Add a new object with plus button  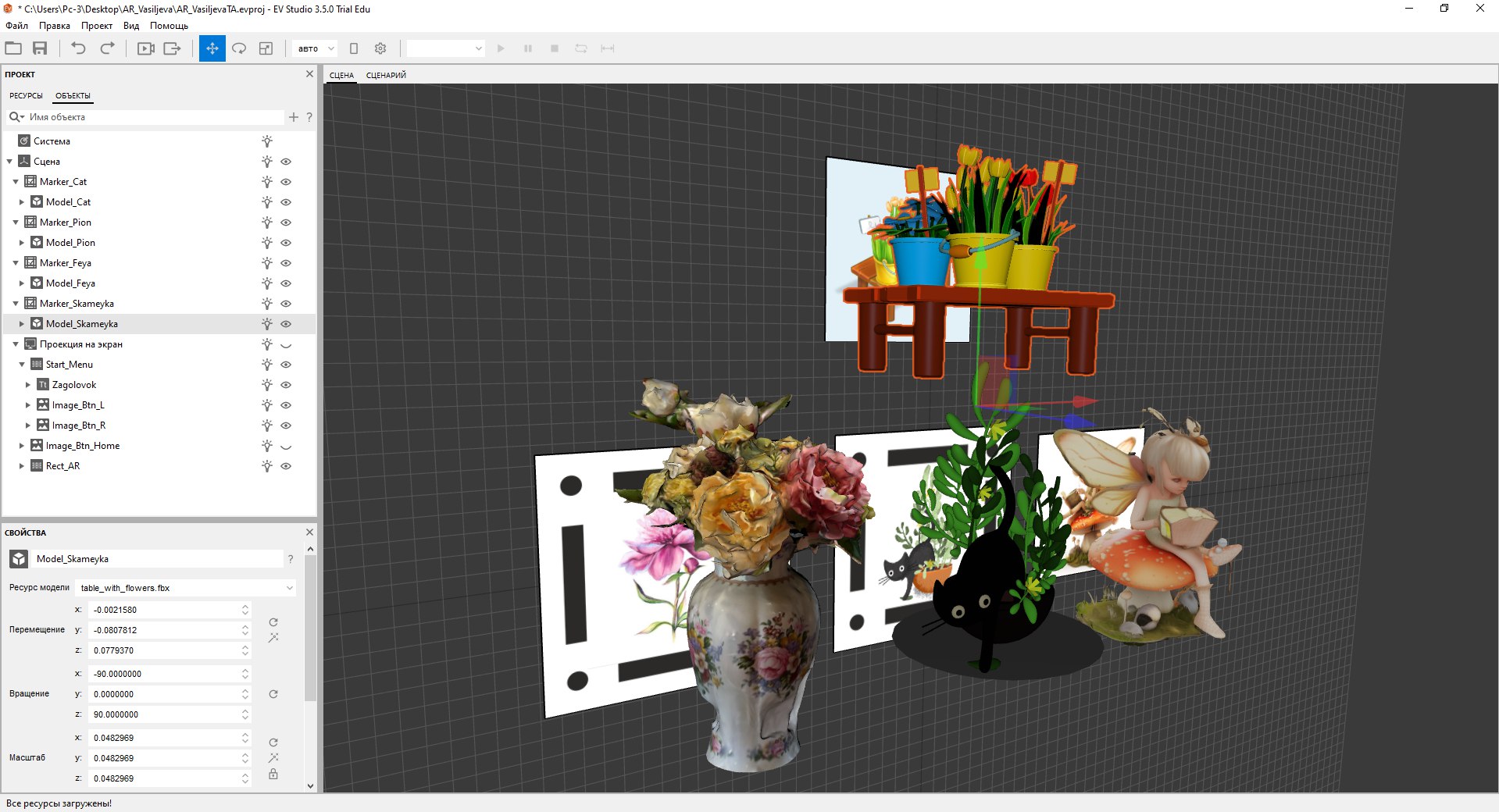click(294, 117)
